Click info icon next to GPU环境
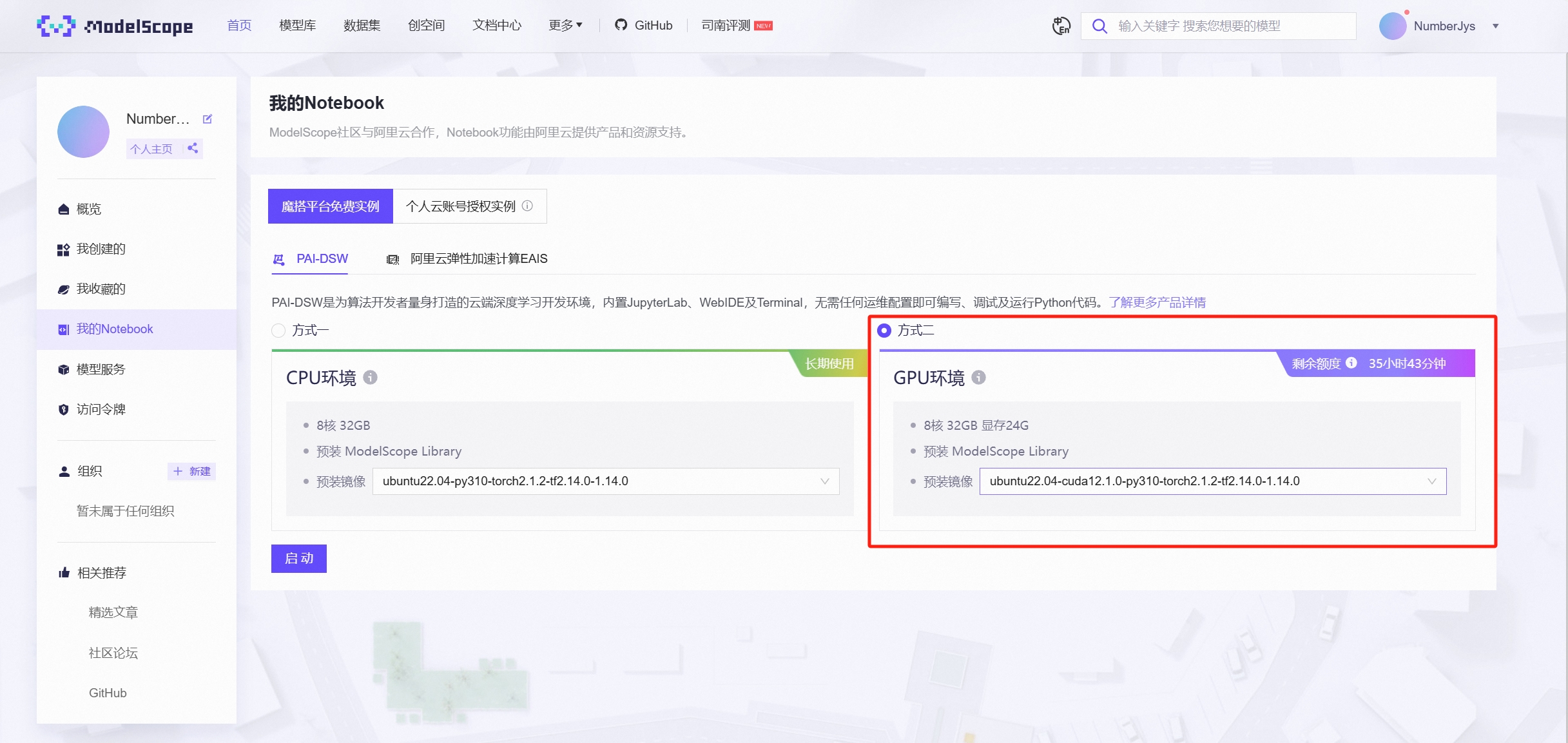 [x=978, y=378]
